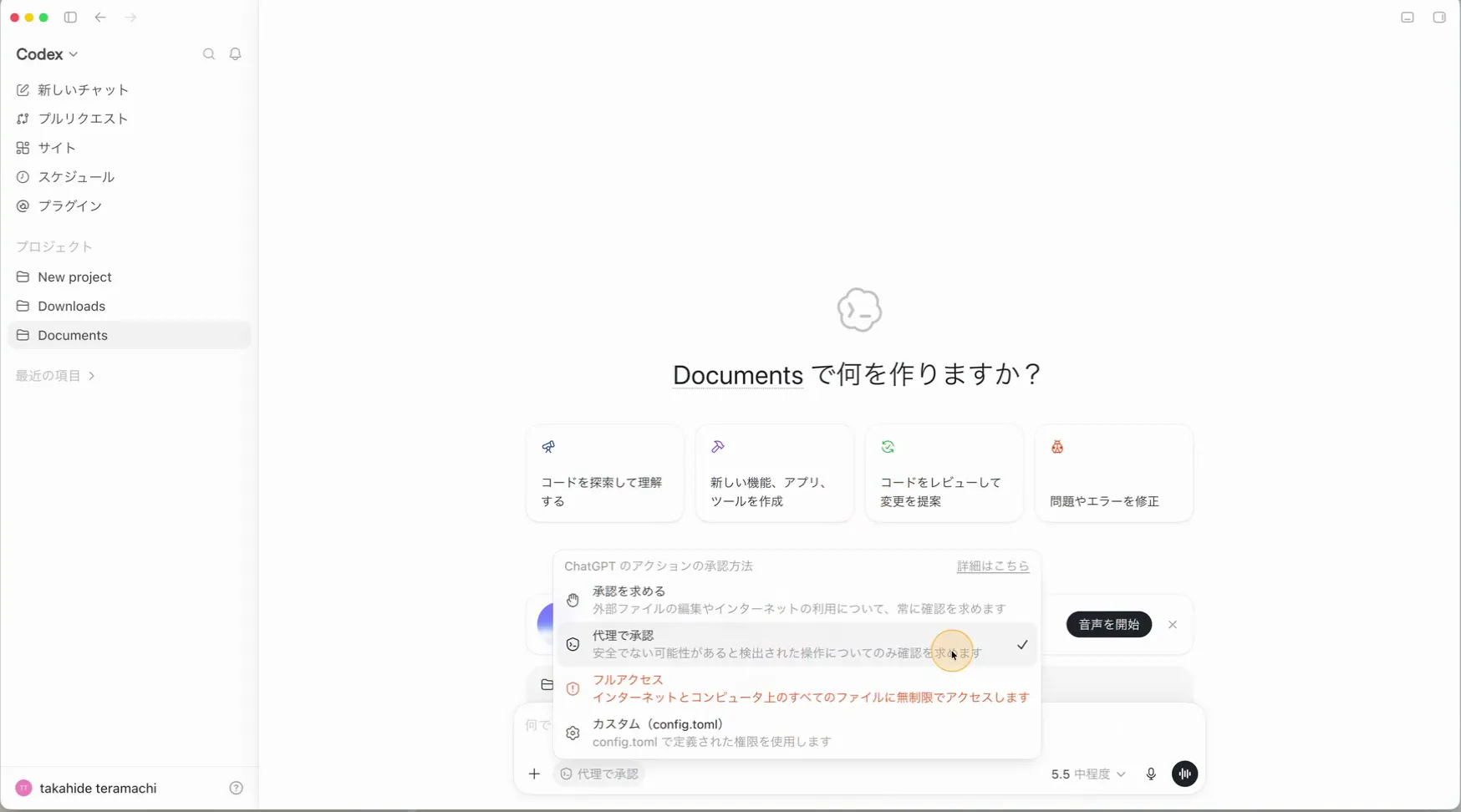
Task: Toggle the 代理で承認 mode chip
Action: [x=599, y=774]
